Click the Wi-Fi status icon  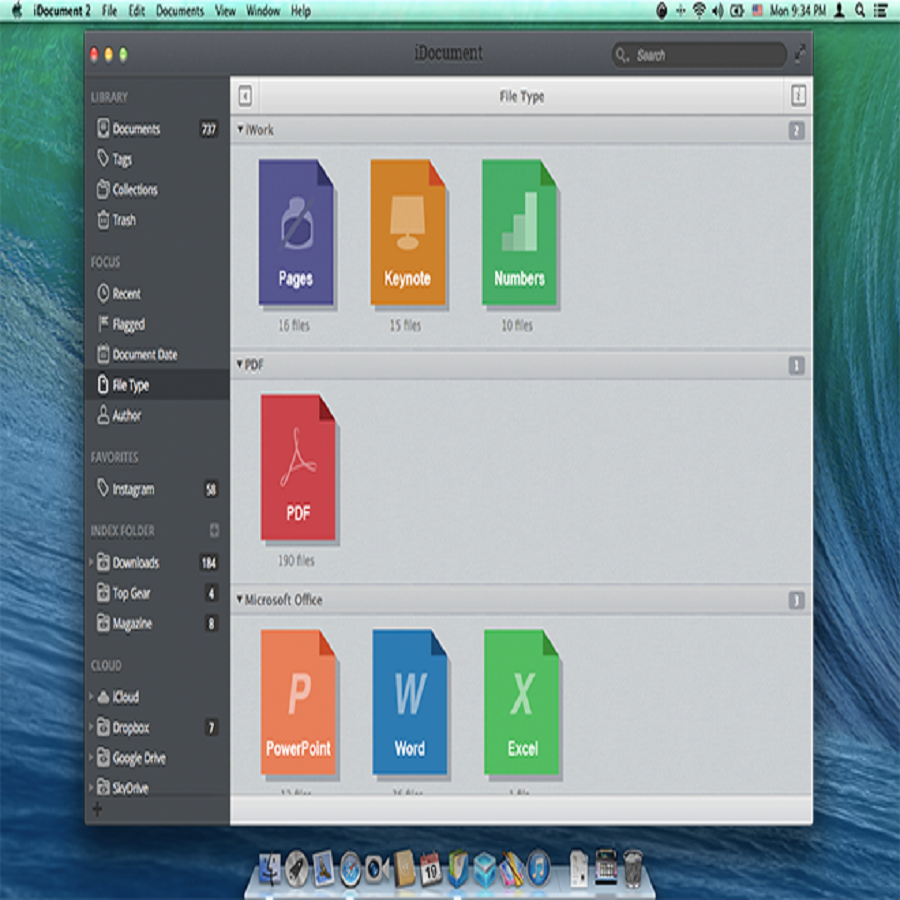[x=699, y=10]
